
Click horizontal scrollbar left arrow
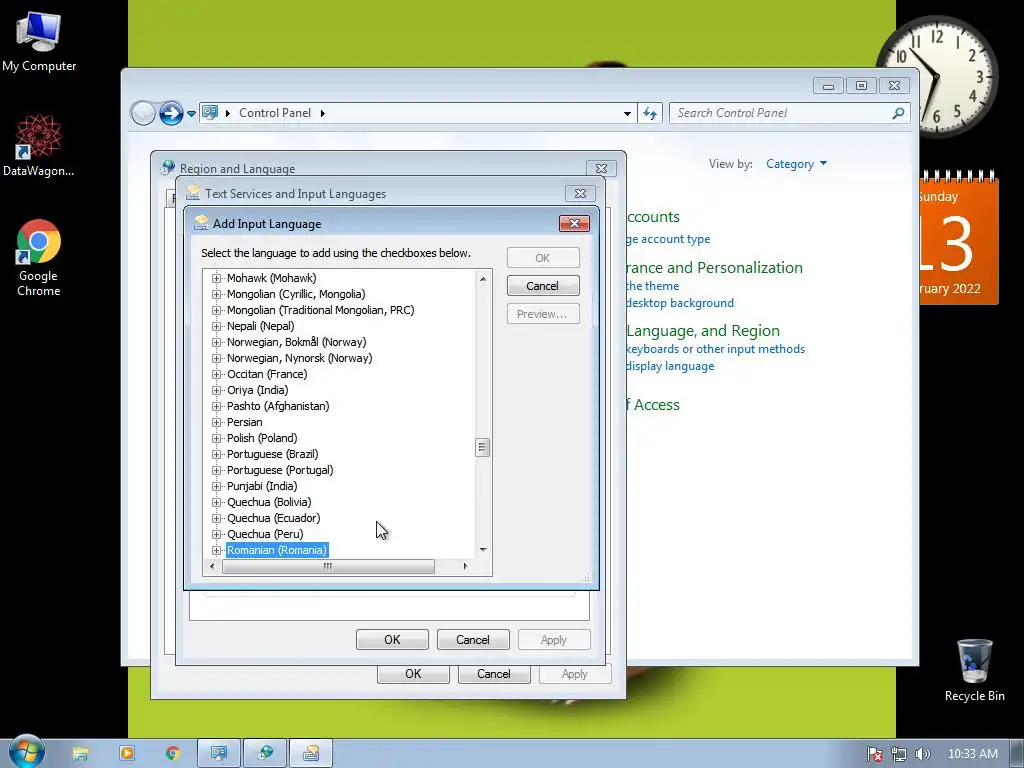(212, 566)
